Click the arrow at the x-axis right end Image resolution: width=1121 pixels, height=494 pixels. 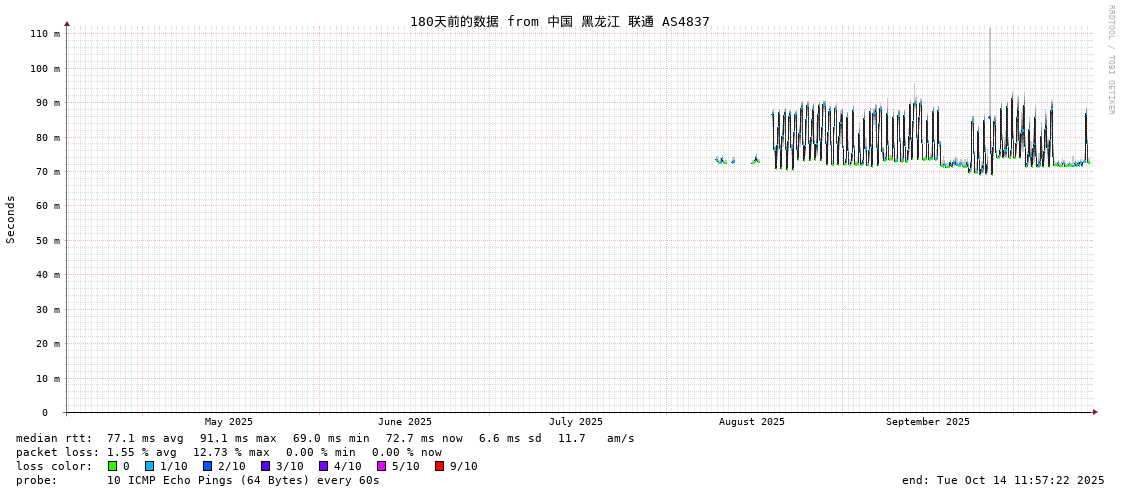coord(1095,412)
